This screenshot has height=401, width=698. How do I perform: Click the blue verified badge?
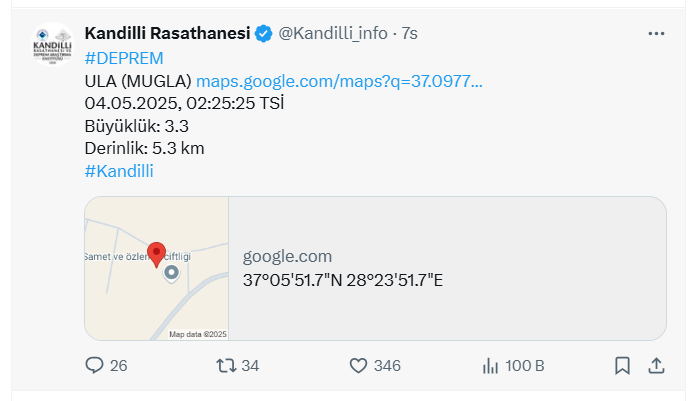point(264,34)
